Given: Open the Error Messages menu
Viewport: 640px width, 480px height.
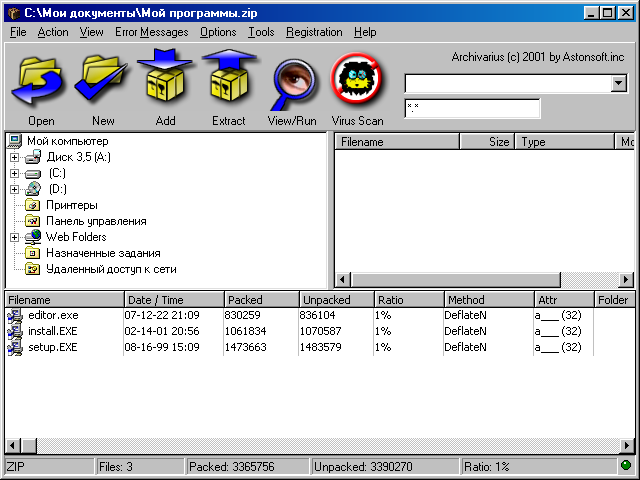Looking at the screenshot, I should coord(151,32).
